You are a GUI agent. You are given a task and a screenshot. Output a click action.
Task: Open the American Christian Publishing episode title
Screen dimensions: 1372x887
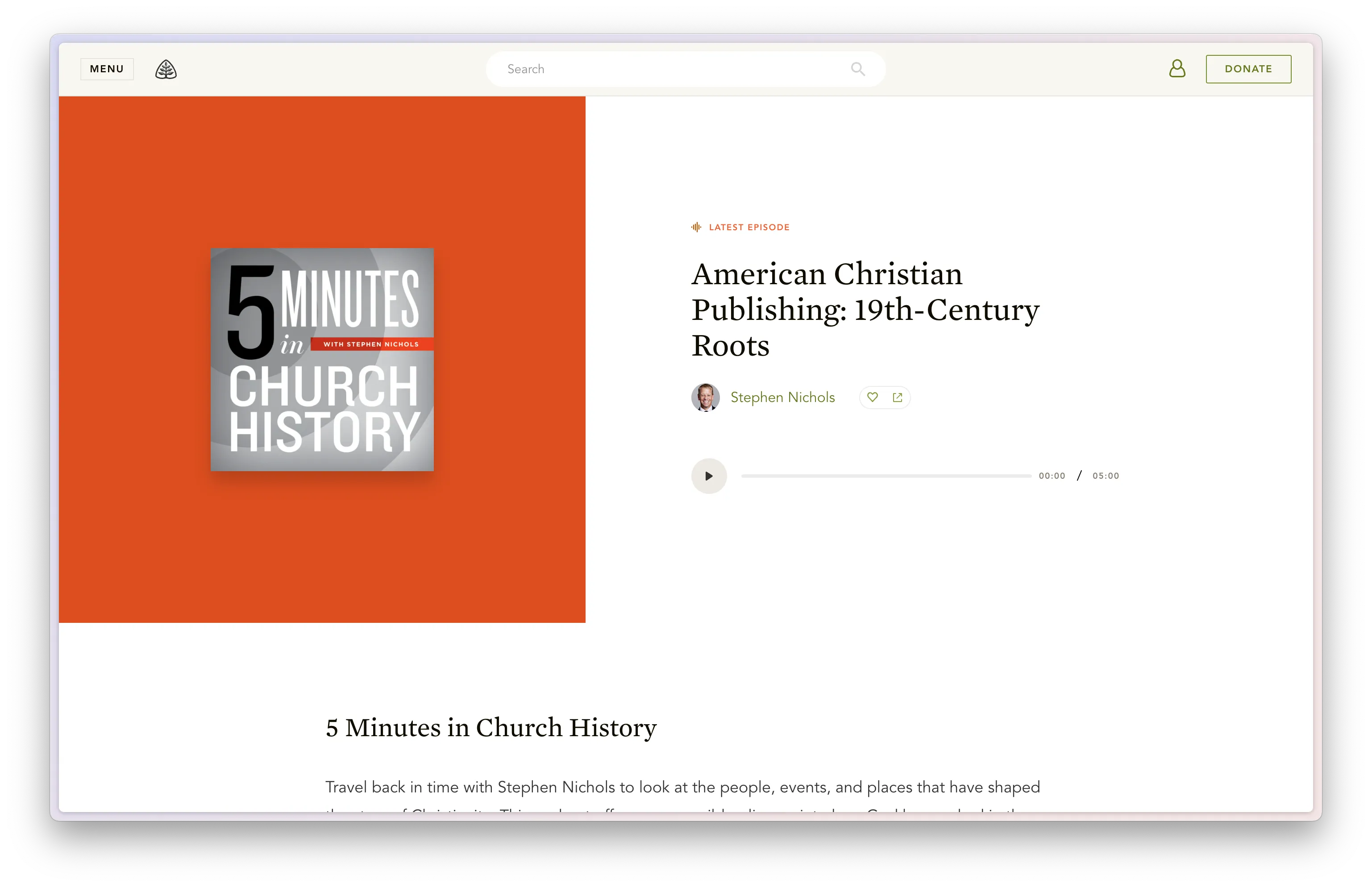[864, 309]
